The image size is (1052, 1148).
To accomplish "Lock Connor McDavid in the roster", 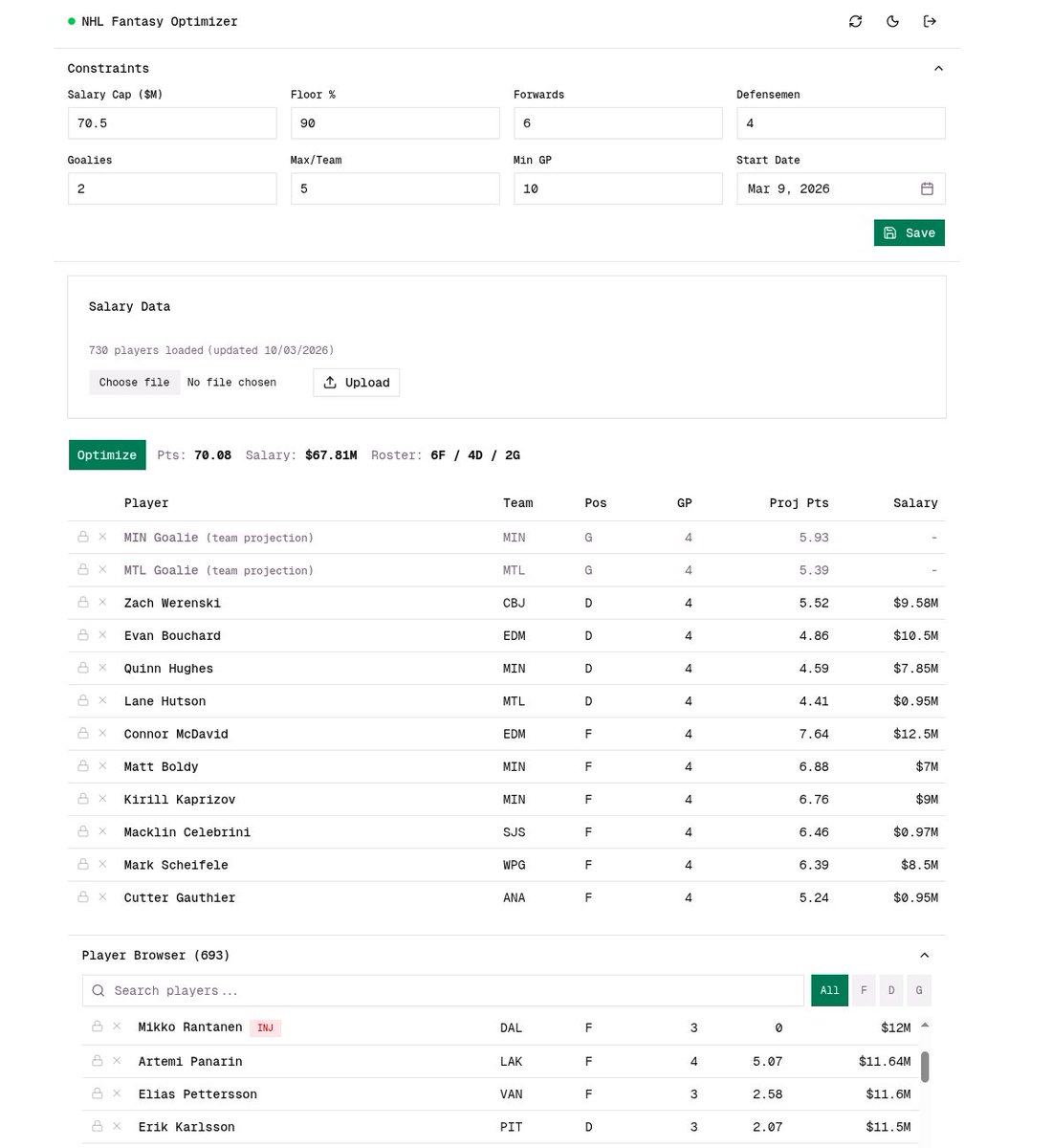I will 83,734.
